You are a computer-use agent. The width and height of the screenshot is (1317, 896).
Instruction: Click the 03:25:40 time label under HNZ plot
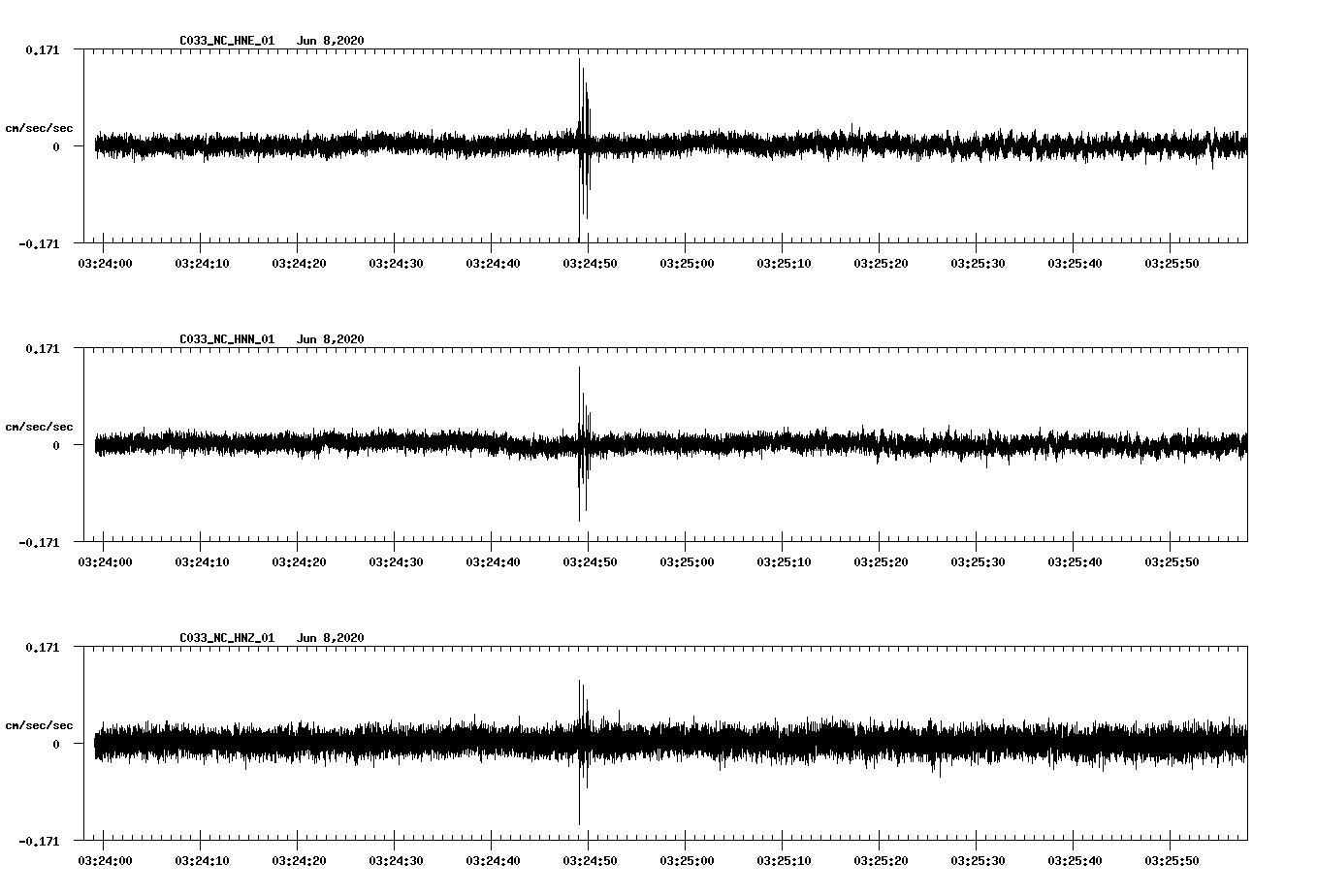click(1075, 861)
